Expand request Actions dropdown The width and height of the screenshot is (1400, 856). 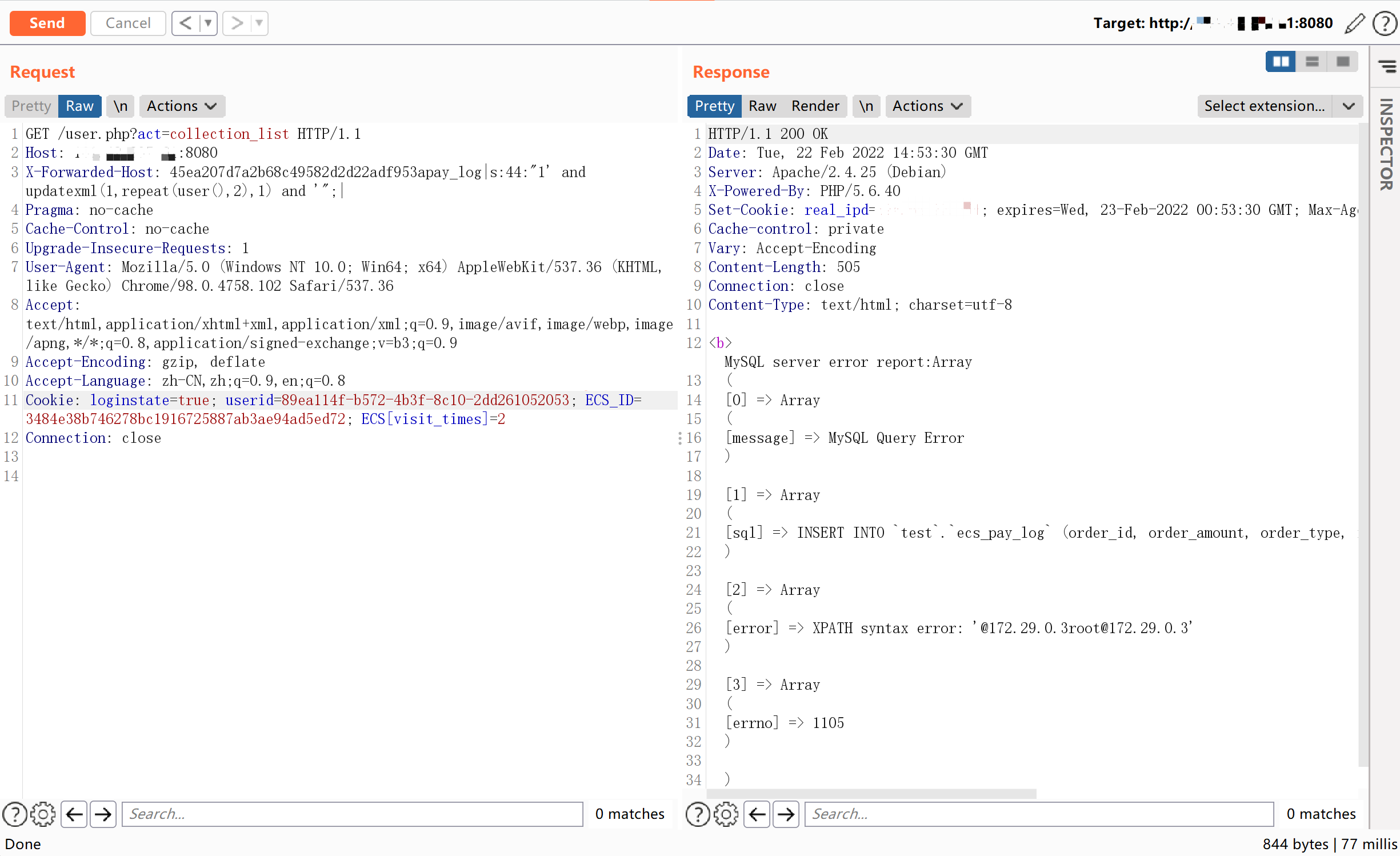[x=182, y=106]
